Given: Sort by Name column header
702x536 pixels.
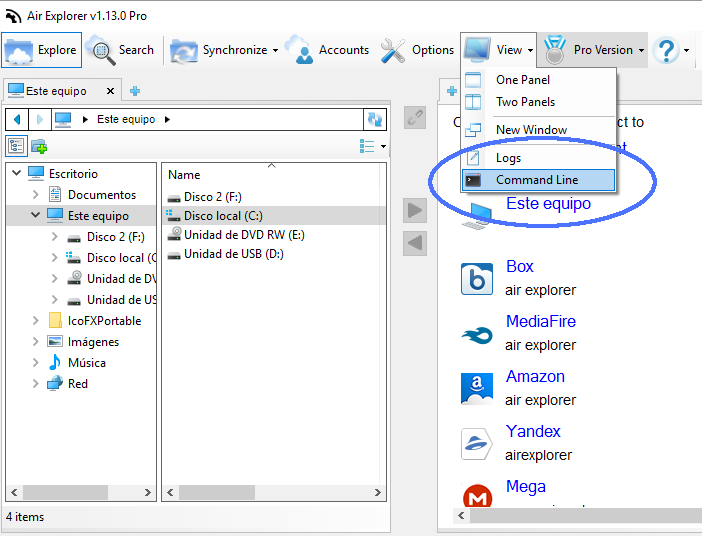Looking at the screenshot, I should click(x=184, y=175).
